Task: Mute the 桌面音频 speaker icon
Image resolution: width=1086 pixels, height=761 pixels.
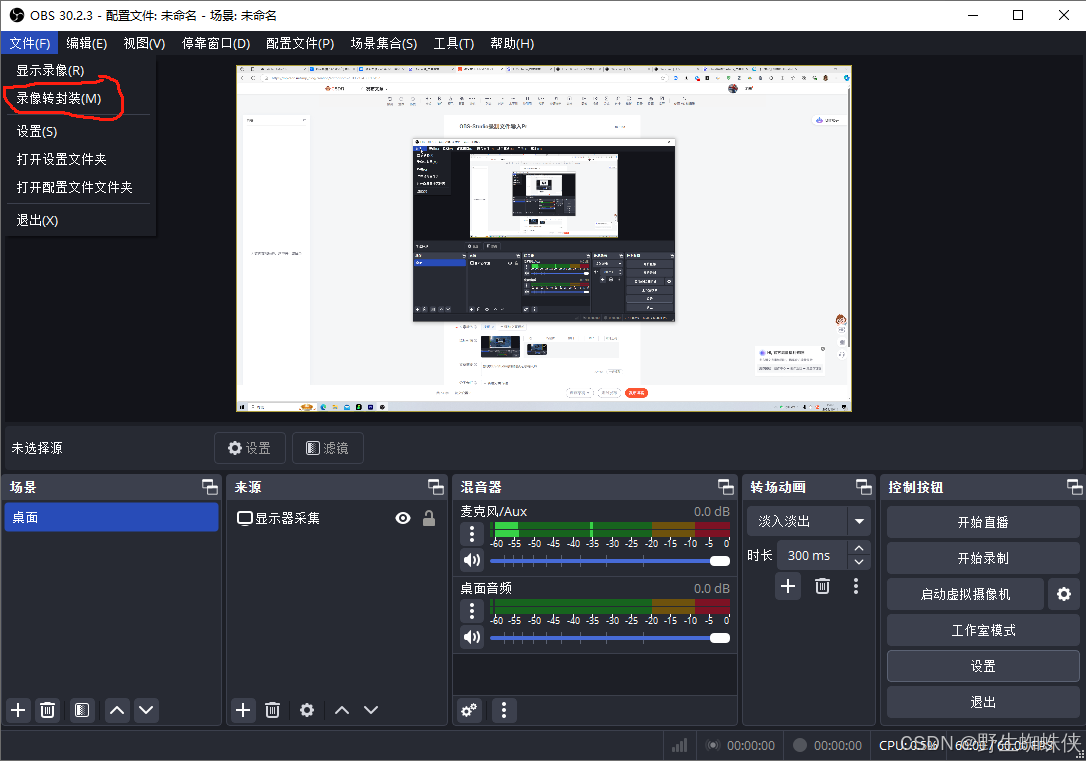Action: 472,636
